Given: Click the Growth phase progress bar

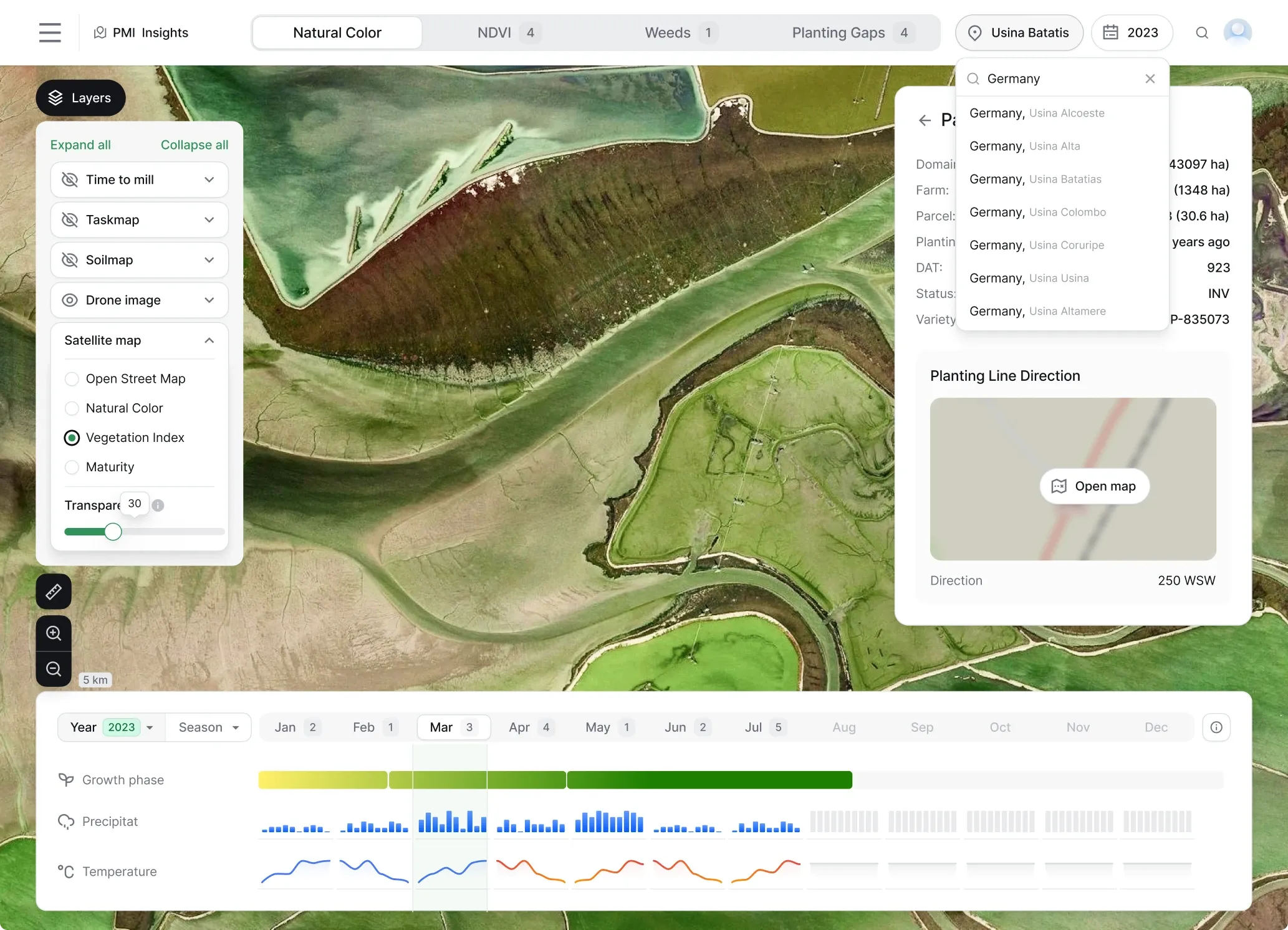Looking at the screenshot, I should tap(741, 780).
